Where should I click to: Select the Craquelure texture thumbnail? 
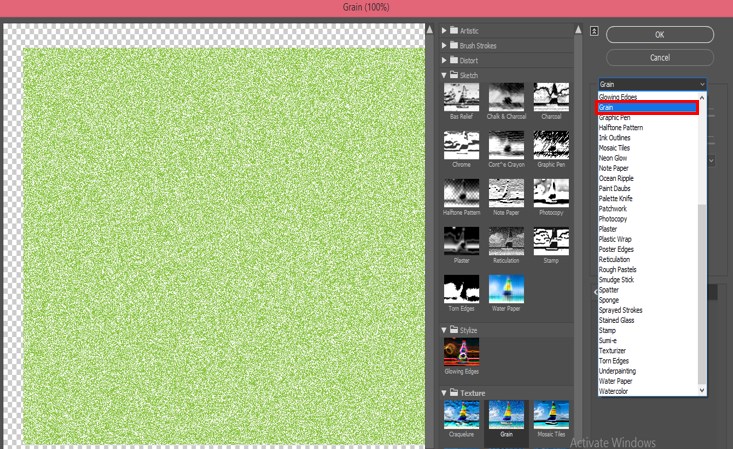461,415
